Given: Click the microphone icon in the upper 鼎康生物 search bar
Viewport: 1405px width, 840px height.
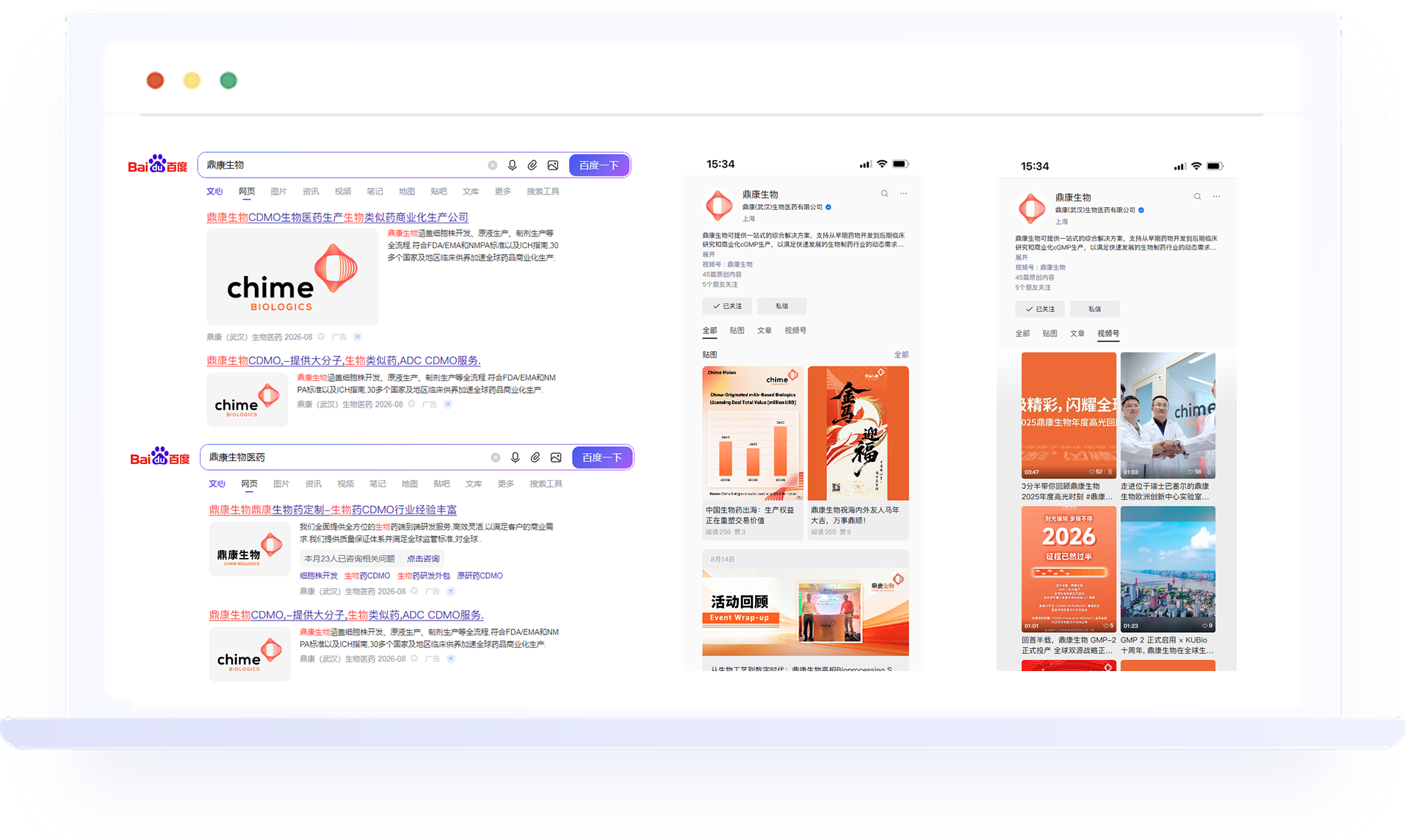Looking at the screenshot, I should point(512,165).
